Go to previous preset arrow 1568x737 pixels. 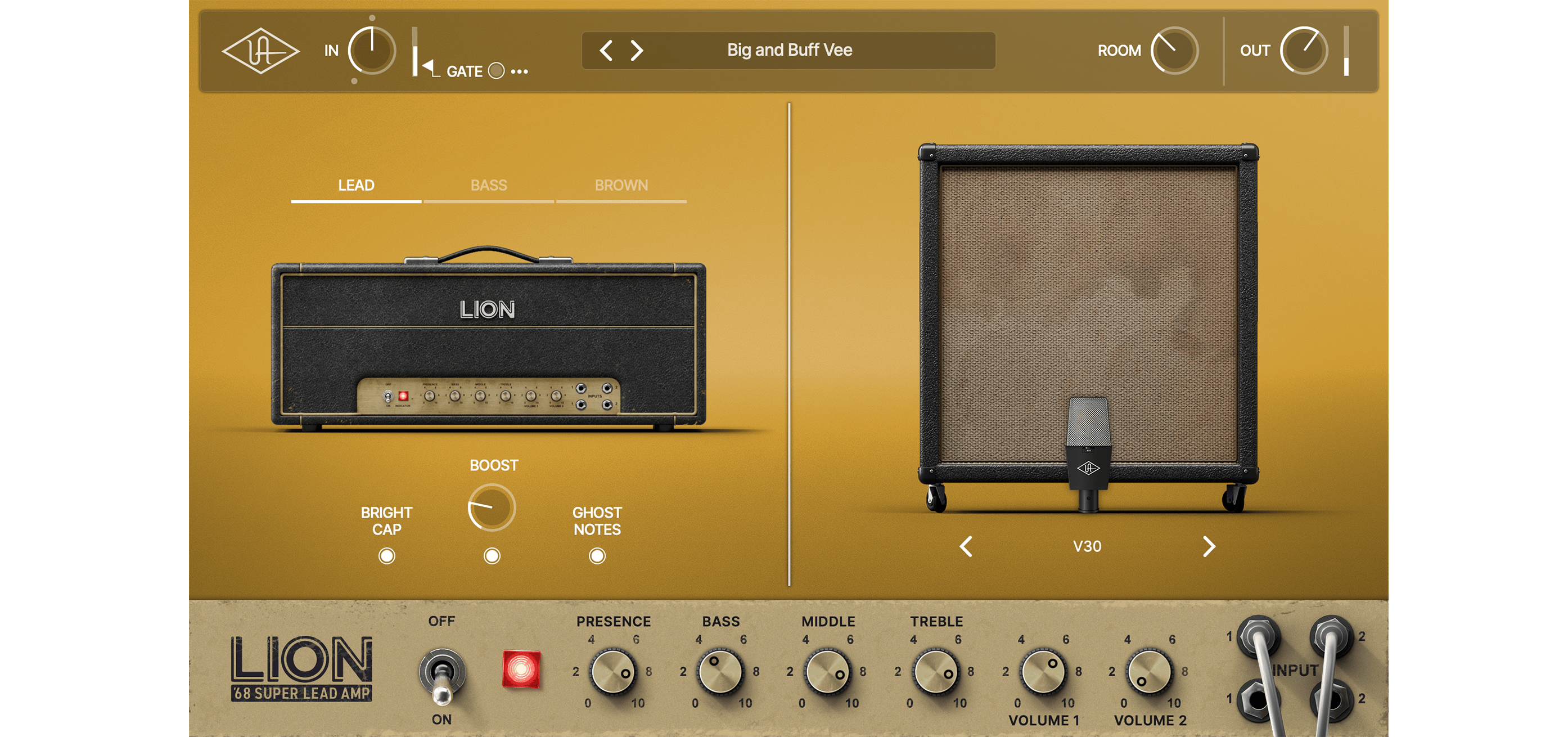pos(606,51)
